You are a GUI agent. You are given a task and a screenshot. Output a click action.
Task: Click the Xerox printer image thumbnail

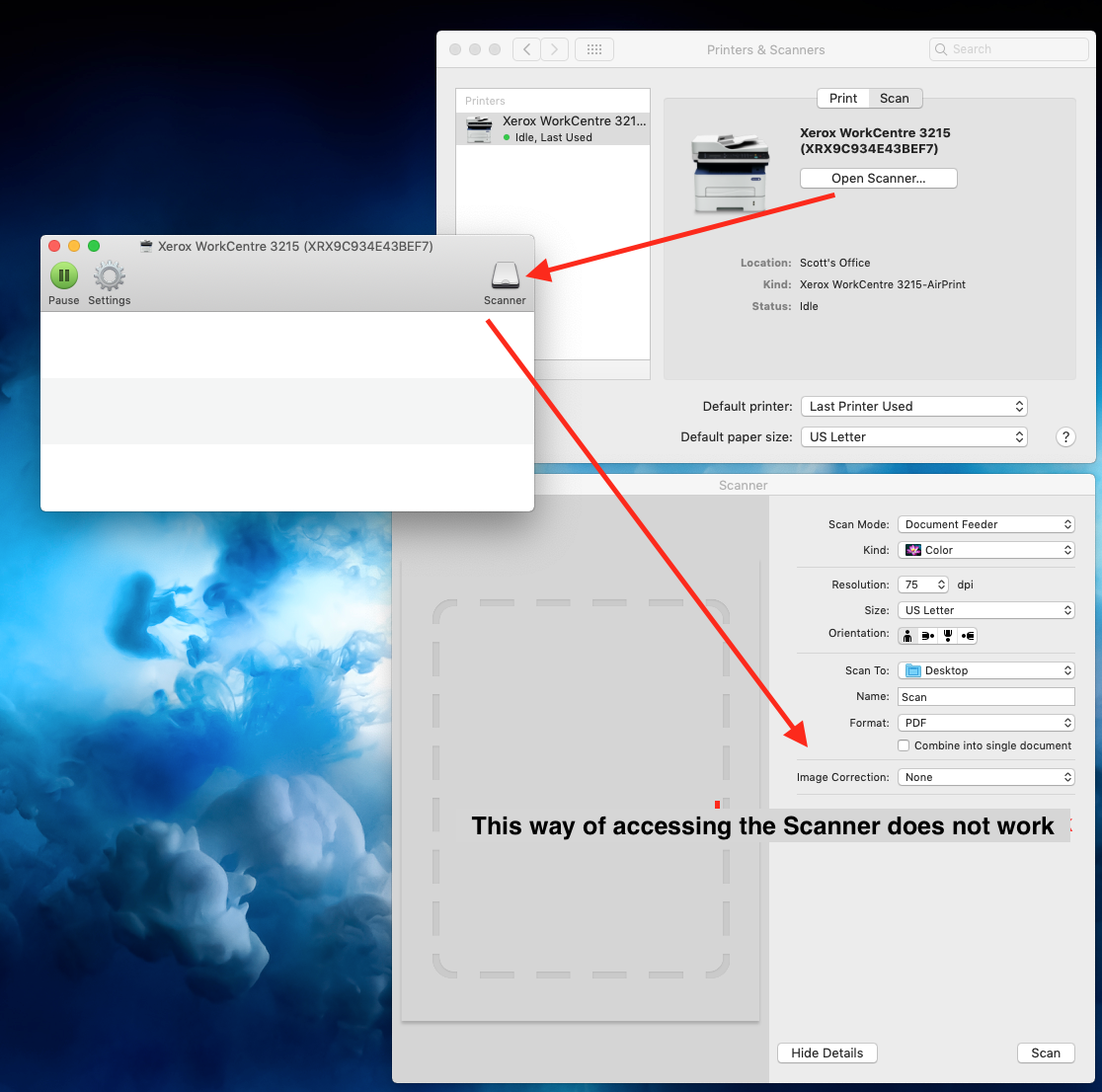(x=730, y=172)
